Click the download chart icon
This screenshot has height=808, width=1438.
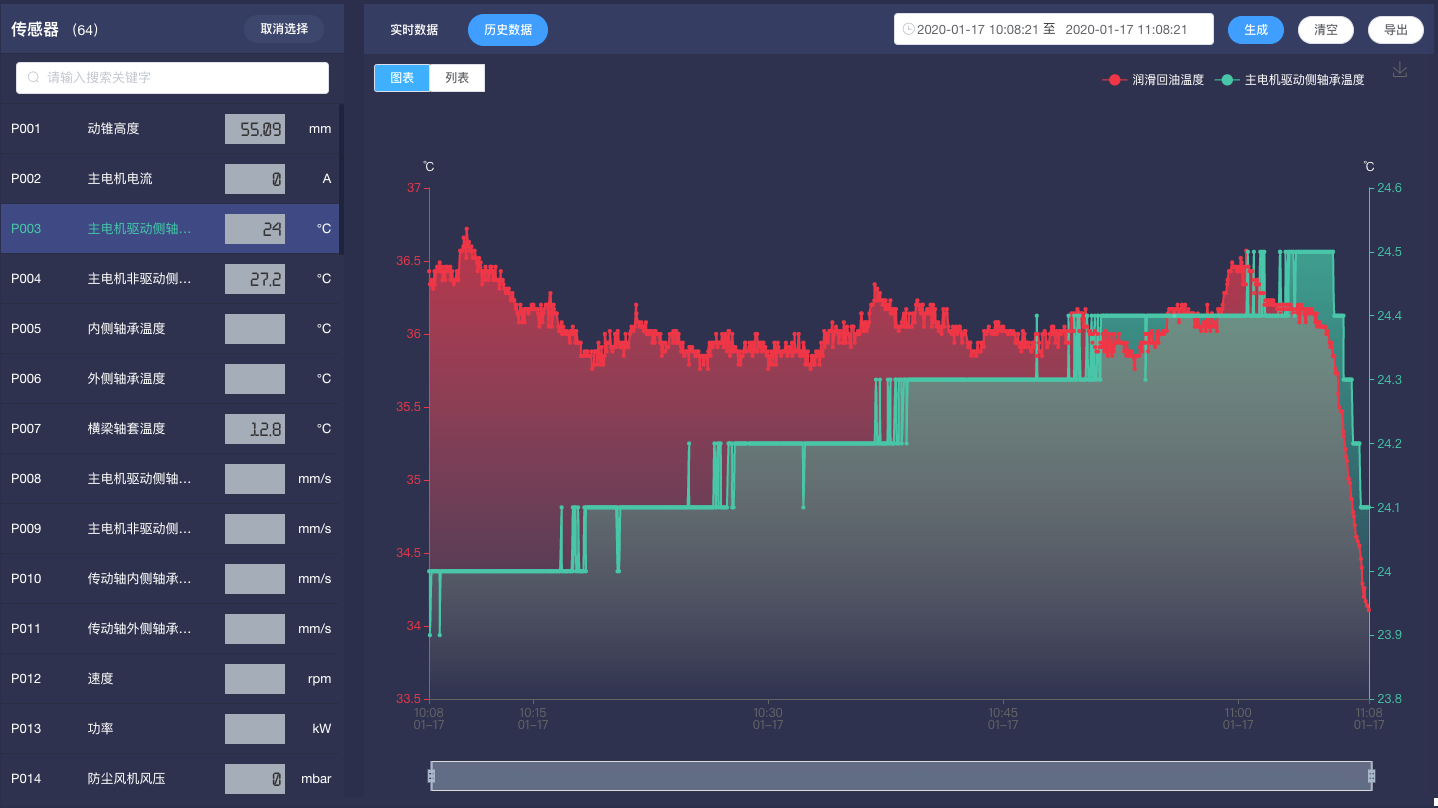click(1400, 70)
